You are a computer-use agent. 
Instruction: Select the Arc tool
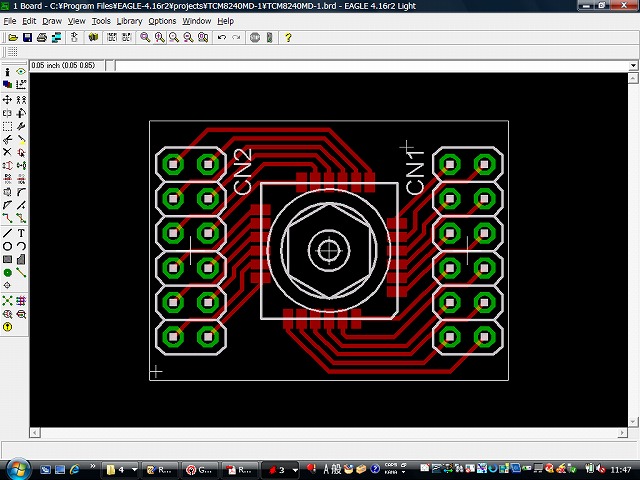(21, 246)
